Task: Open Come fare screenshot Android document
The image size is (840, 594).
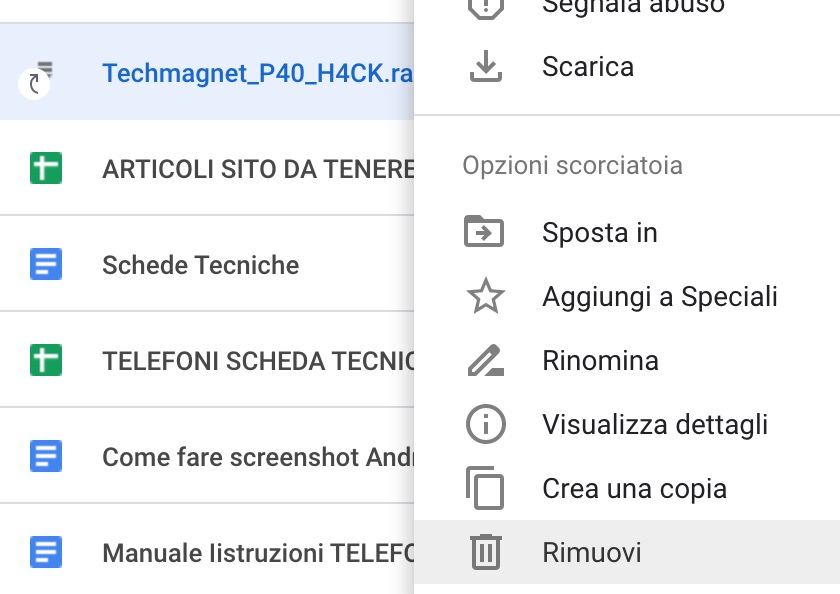Action: pyautogui.click(x=257, y=457)
